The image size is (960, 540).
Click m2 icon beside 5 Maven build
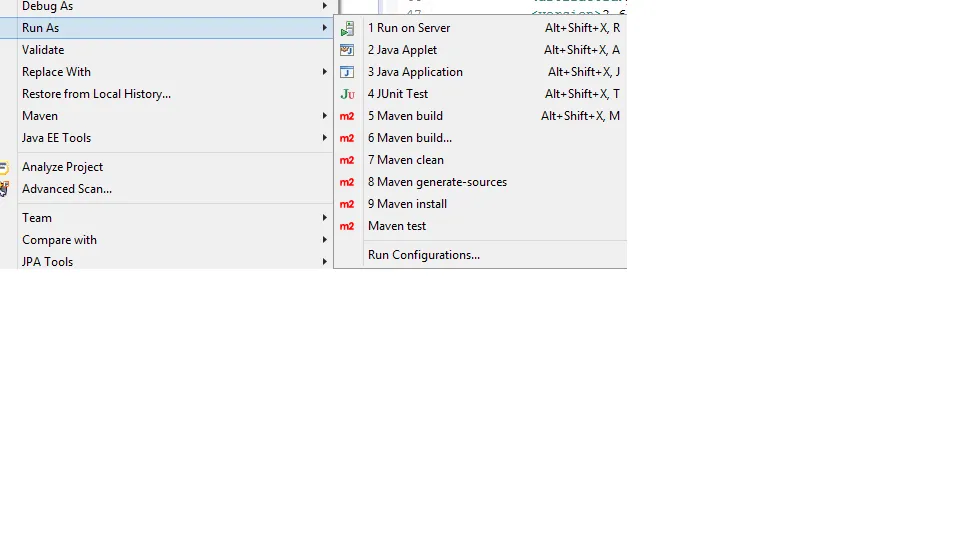[347, 116]
